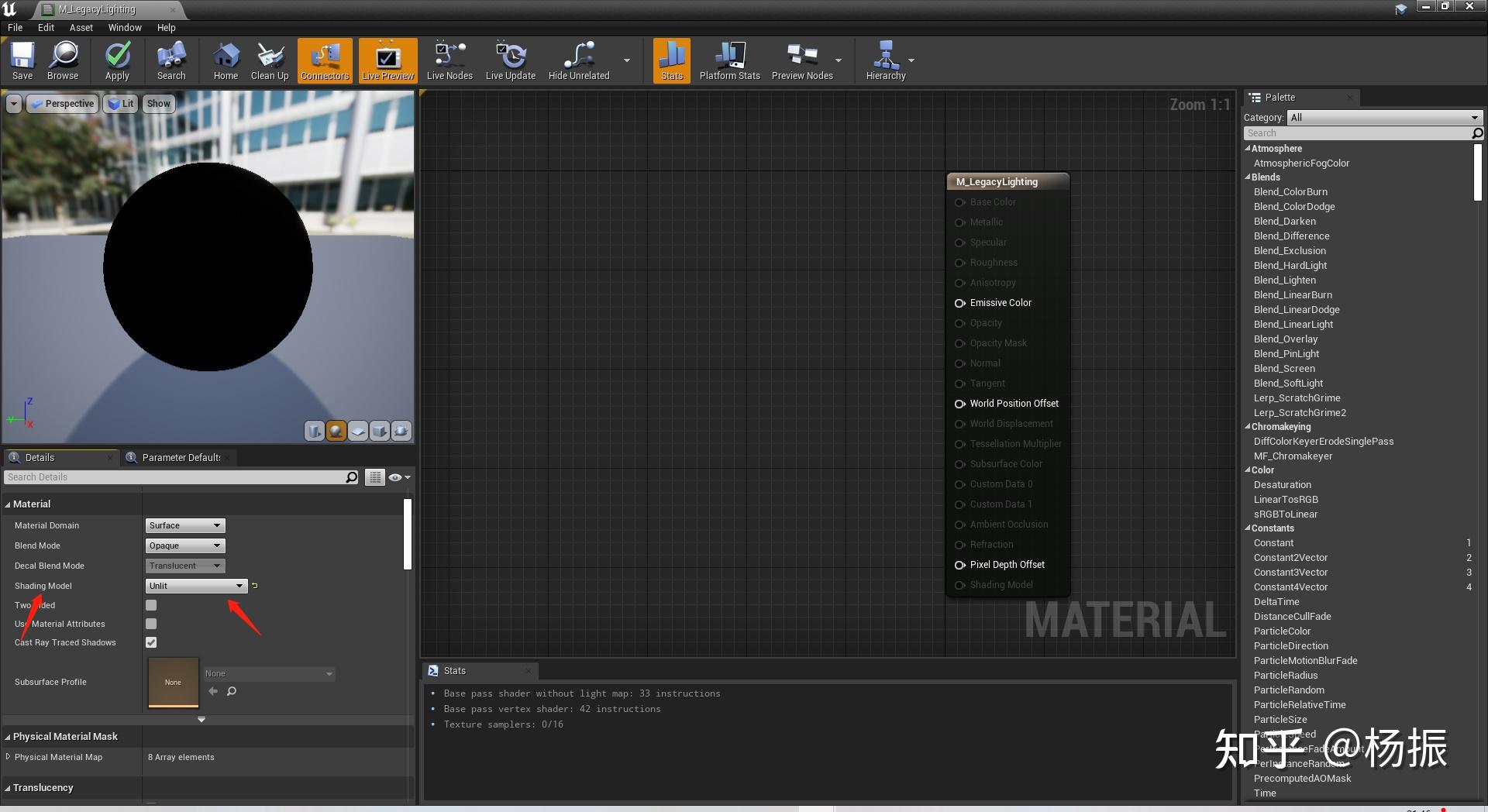
Task: Click the Perspective viewport button
Action: (x=63, y=104)
